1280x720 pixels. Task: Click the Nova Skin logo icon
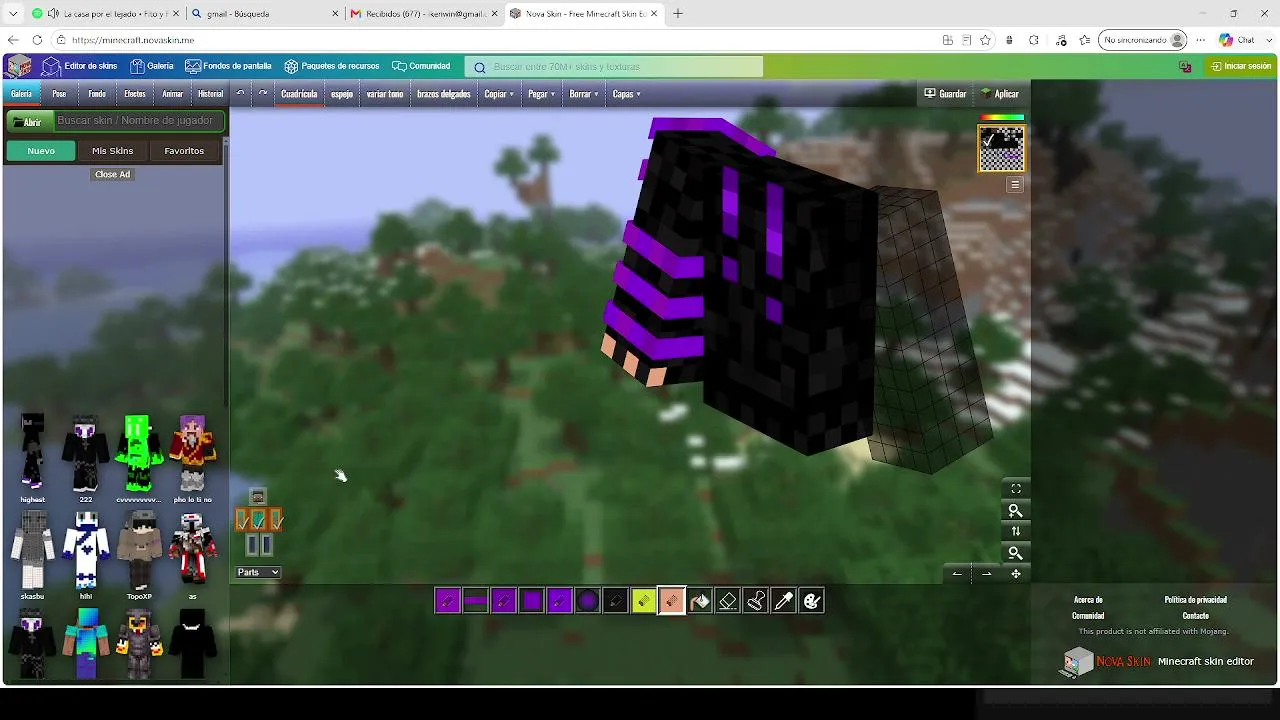(19, 66)
